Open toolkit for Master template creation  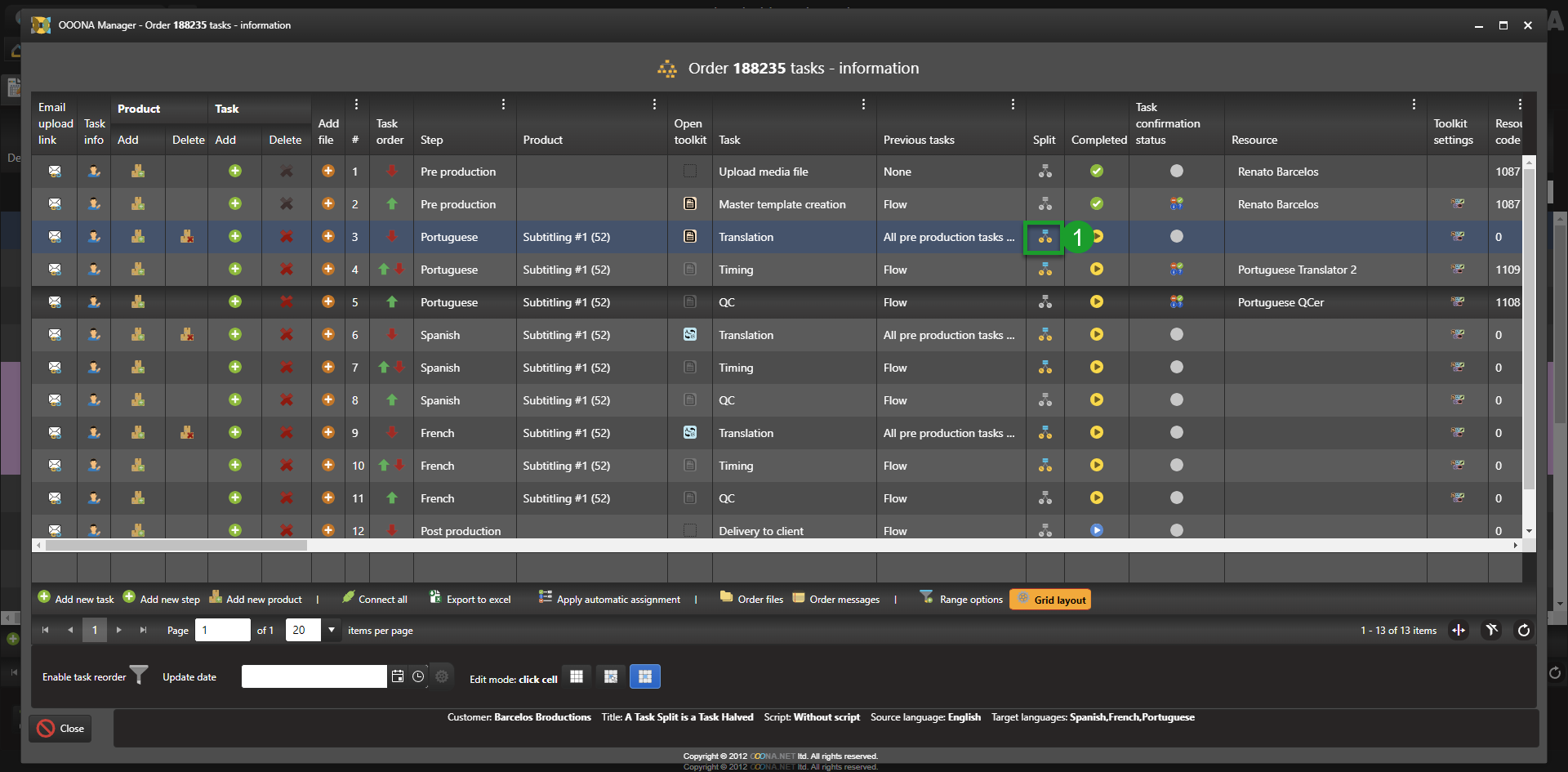coord(690,204)
